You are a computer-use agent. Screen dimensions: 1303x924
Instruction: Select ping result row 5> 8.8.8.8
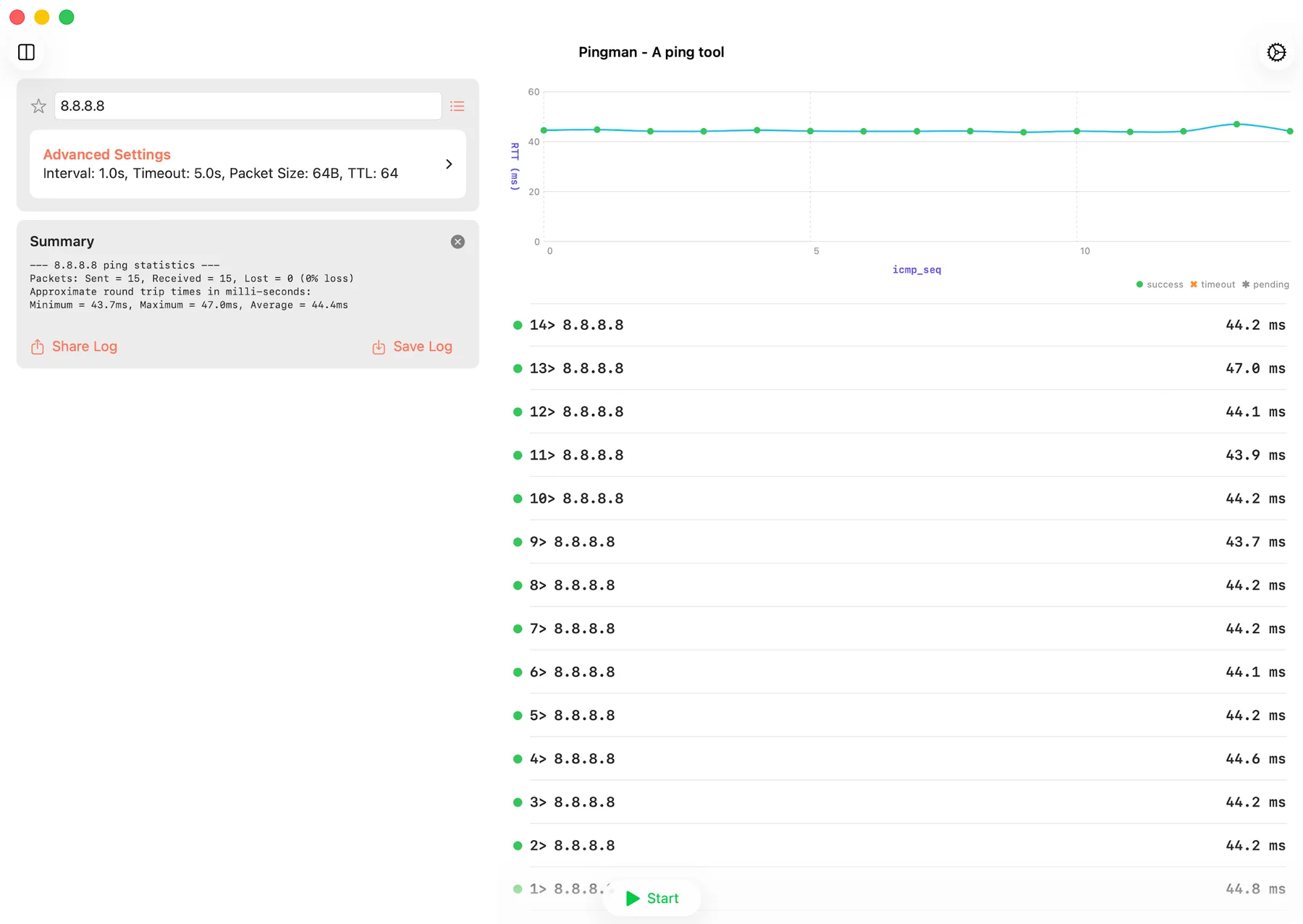click(x=899, y=716)
